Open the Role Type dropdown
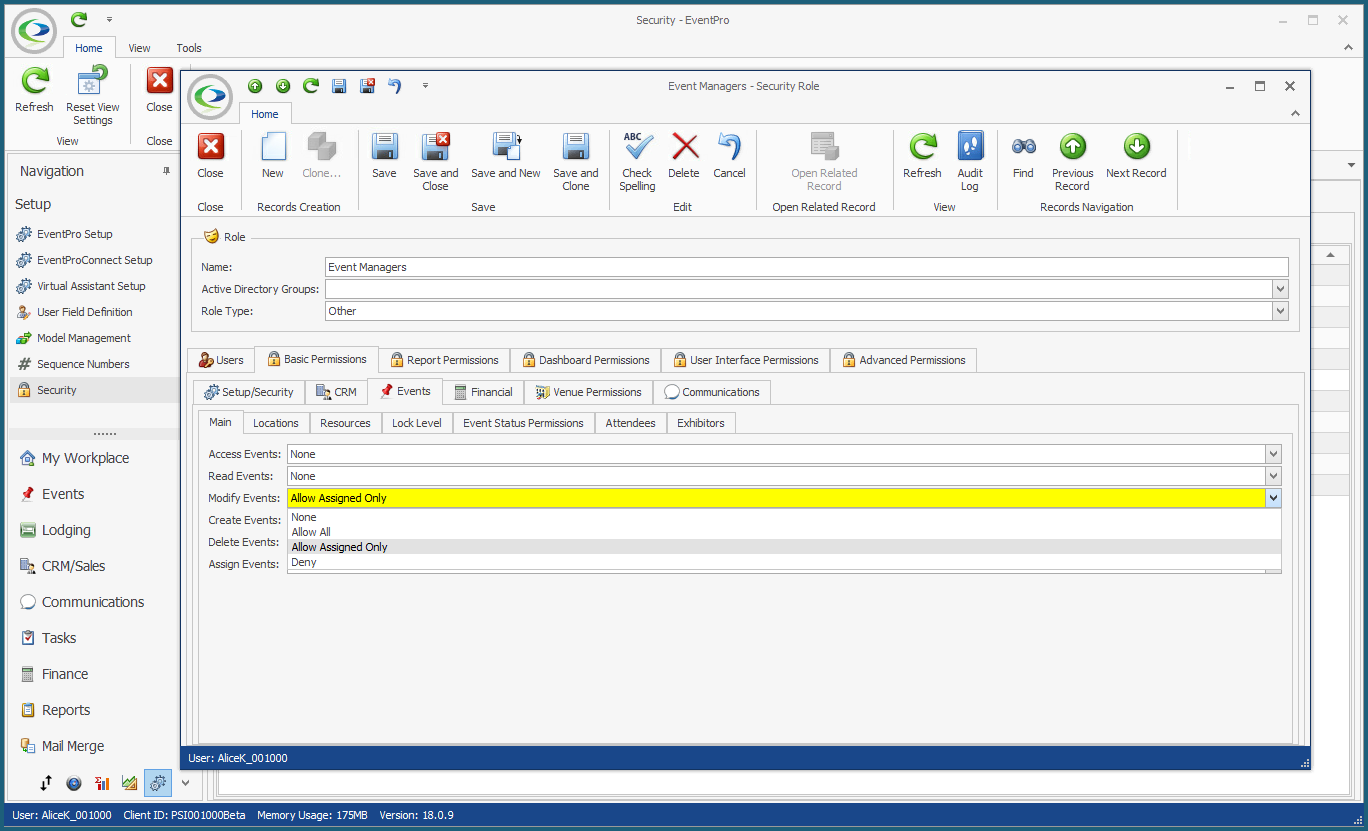 1280,311
